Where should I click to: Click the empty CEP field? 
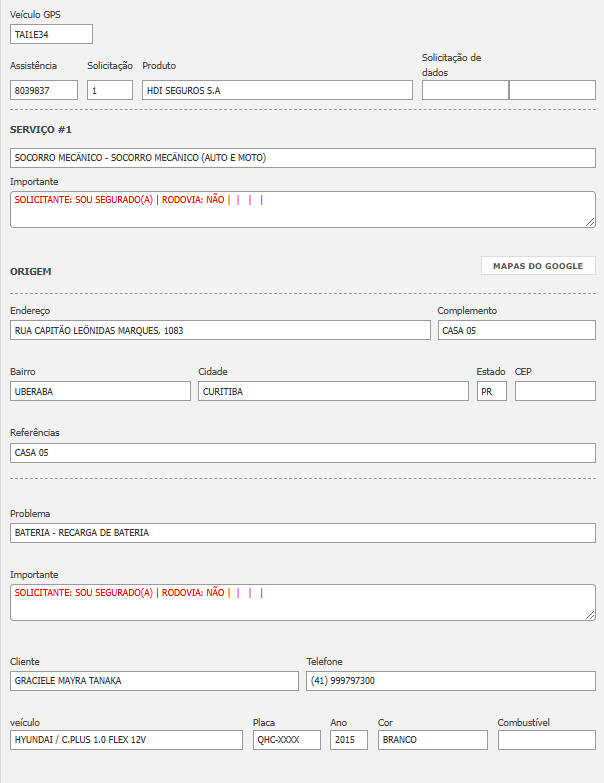(555, 391)
